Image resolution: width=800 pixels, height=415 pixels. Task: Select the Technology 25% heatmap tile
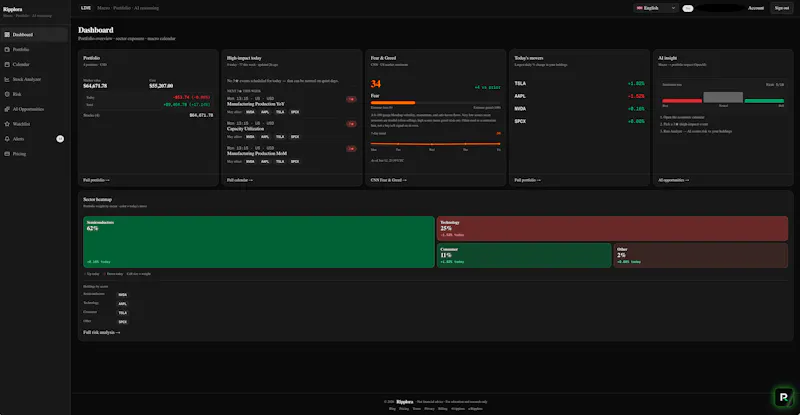[612, 229]
